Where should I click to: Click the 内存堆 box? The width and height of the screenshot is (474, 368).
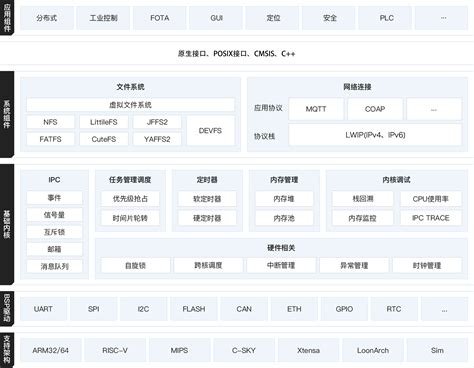(284, 199)
